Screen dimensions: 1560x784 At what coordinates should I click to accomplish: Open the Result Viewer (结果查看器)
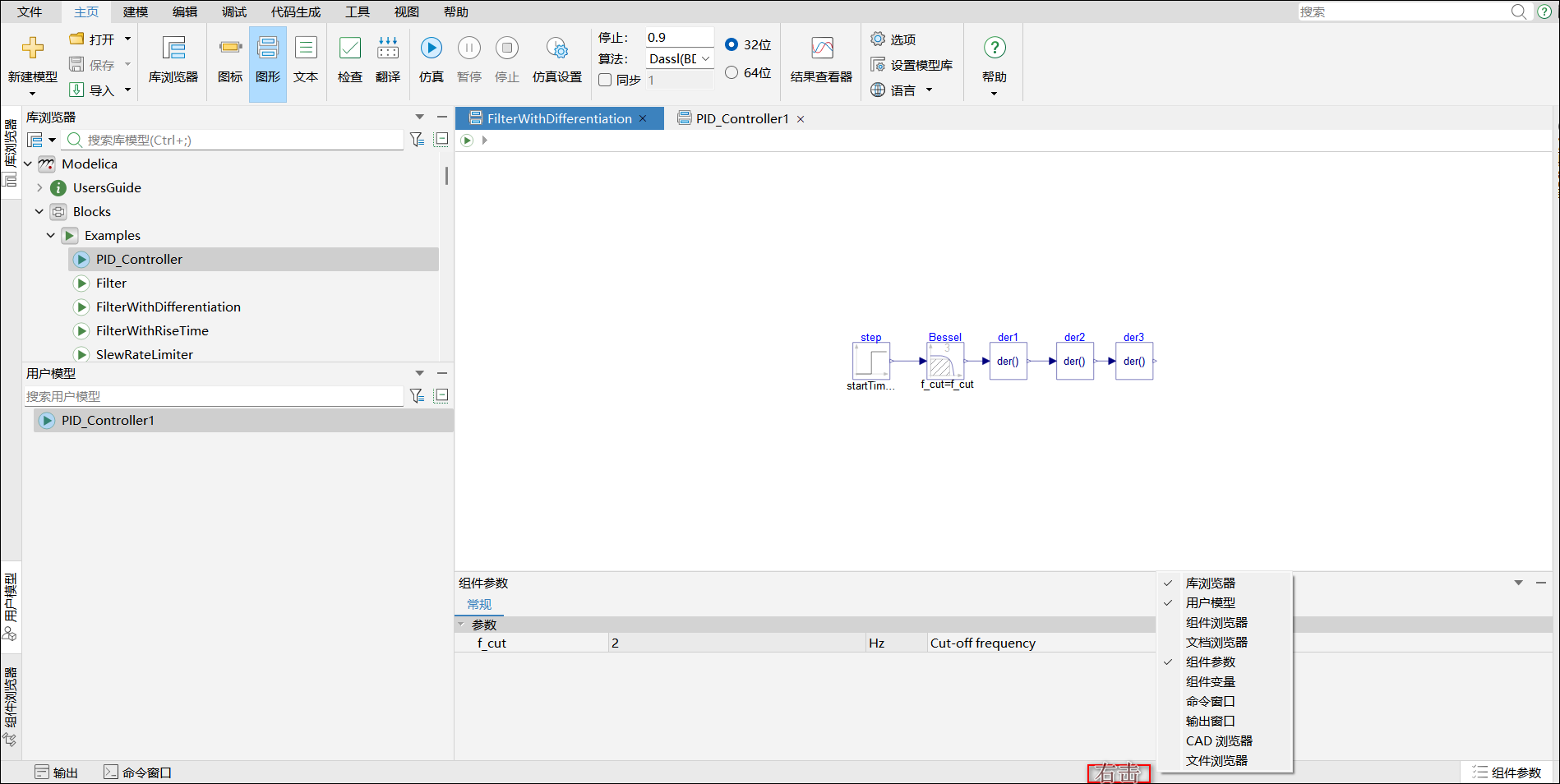[820, 48]
